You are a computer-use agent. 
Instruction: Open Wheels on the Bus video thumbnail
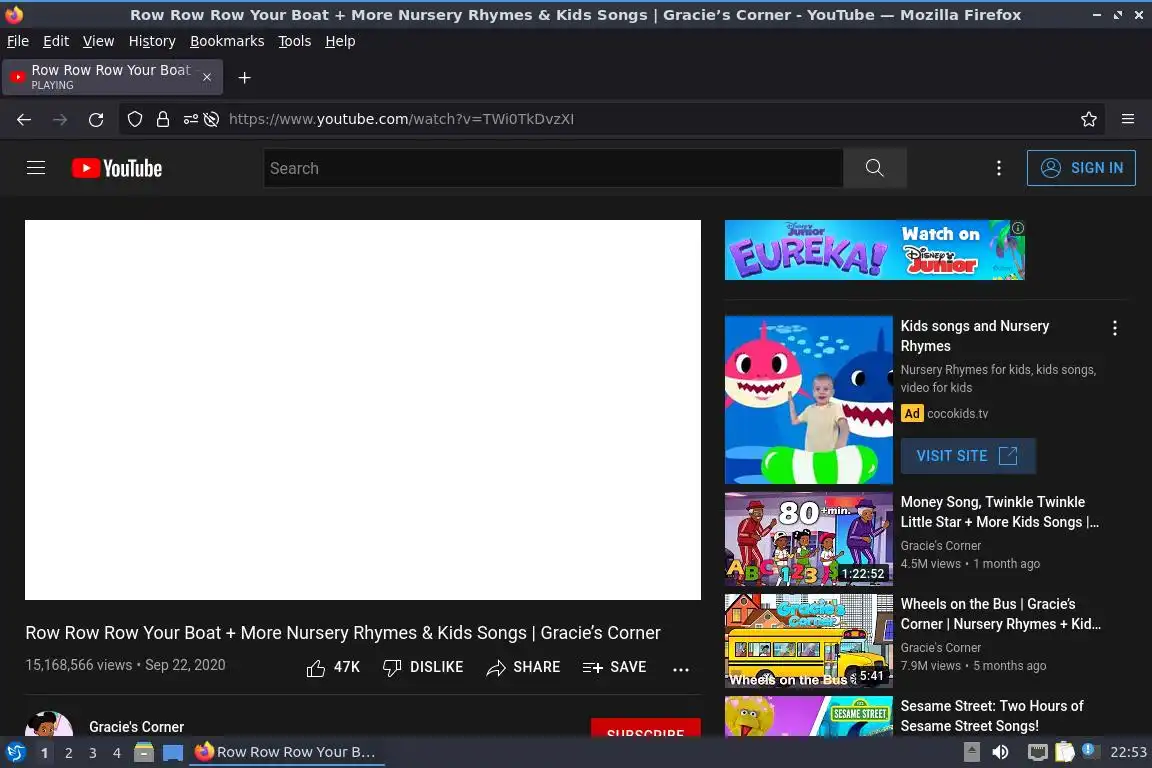click(x=808, y=641)
